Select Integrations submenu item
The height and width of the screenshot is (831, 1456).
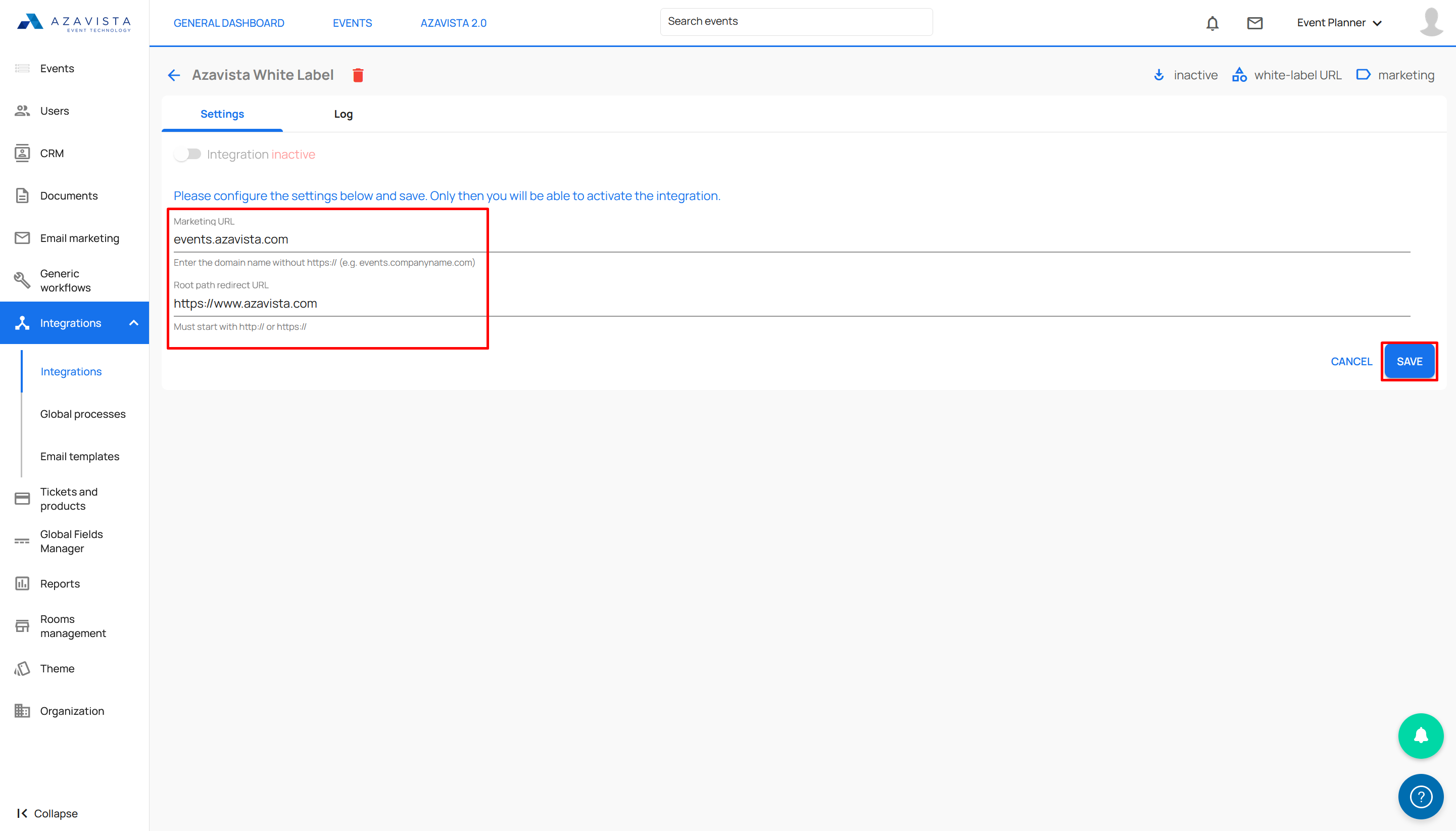coord(71,372)
